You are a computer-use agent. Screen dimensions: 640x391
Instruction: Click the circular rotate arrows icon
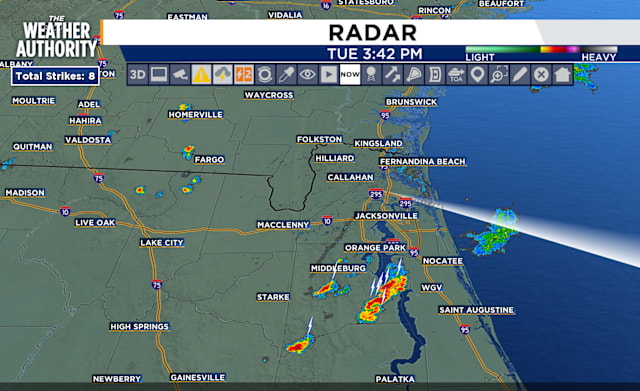[265, 75]
